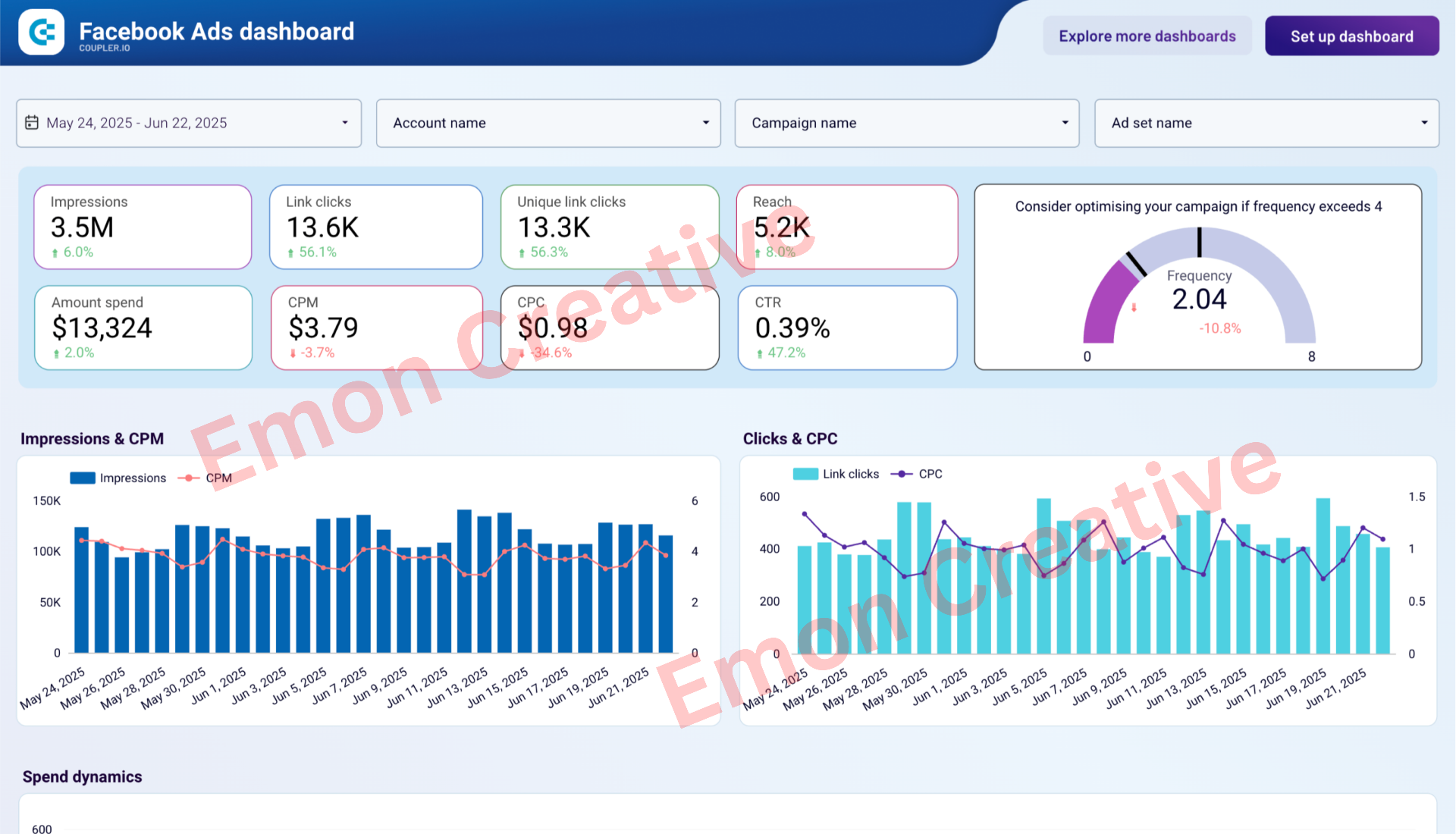Select the Link clicks 13.6K scorecard
Viewport: 1456px width, 834px height.
pos(376,227)
